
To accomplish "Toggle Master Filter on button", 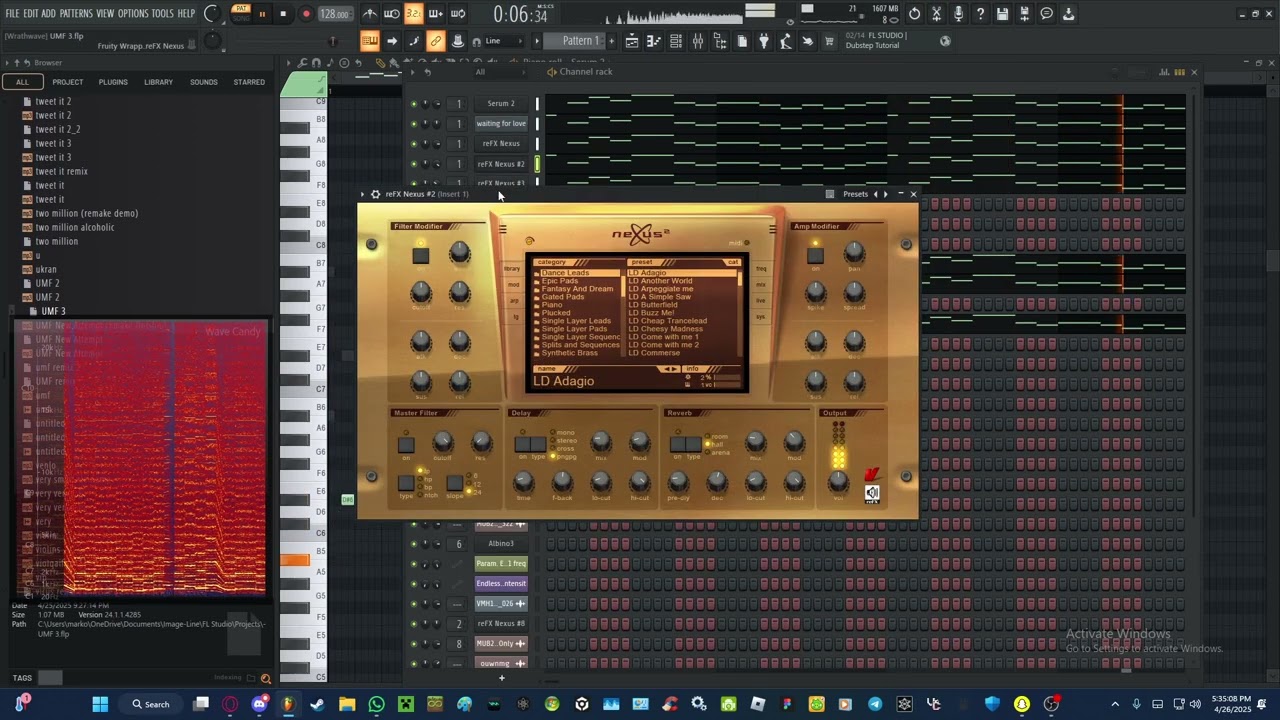I will [406, 444].
